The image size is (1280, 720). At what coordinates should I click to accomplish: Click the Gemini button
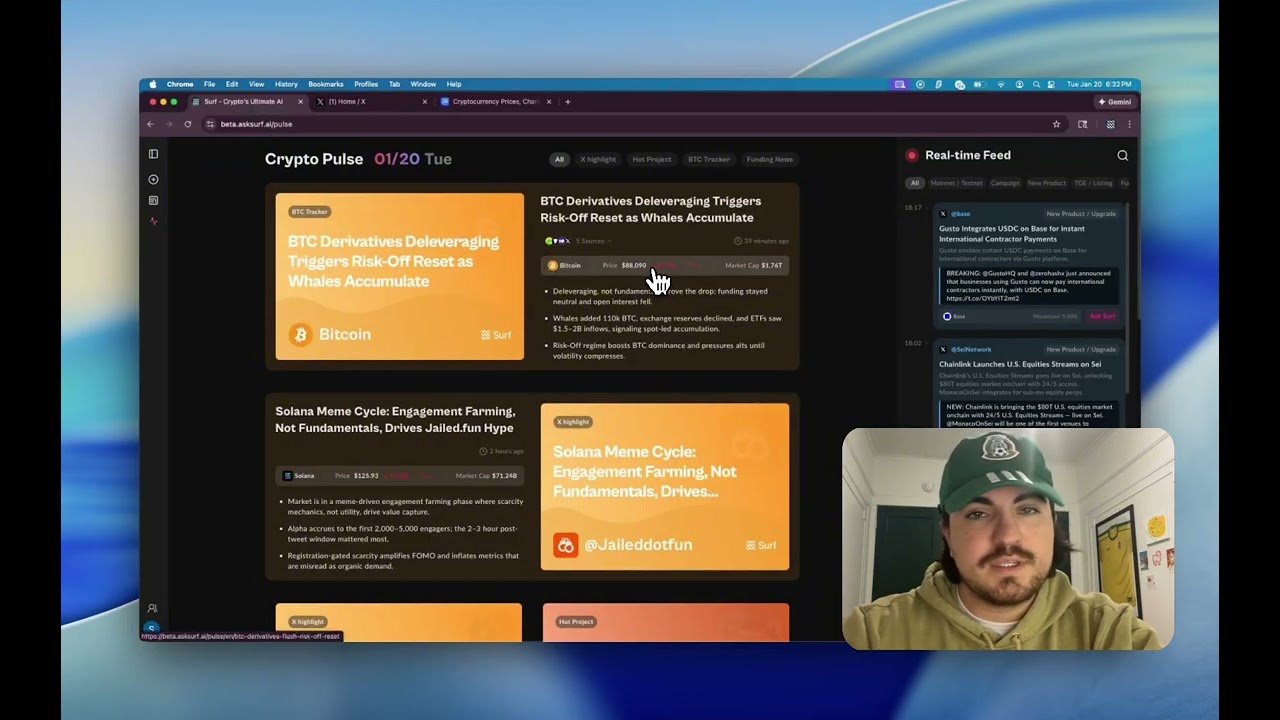coord(1114,101)
